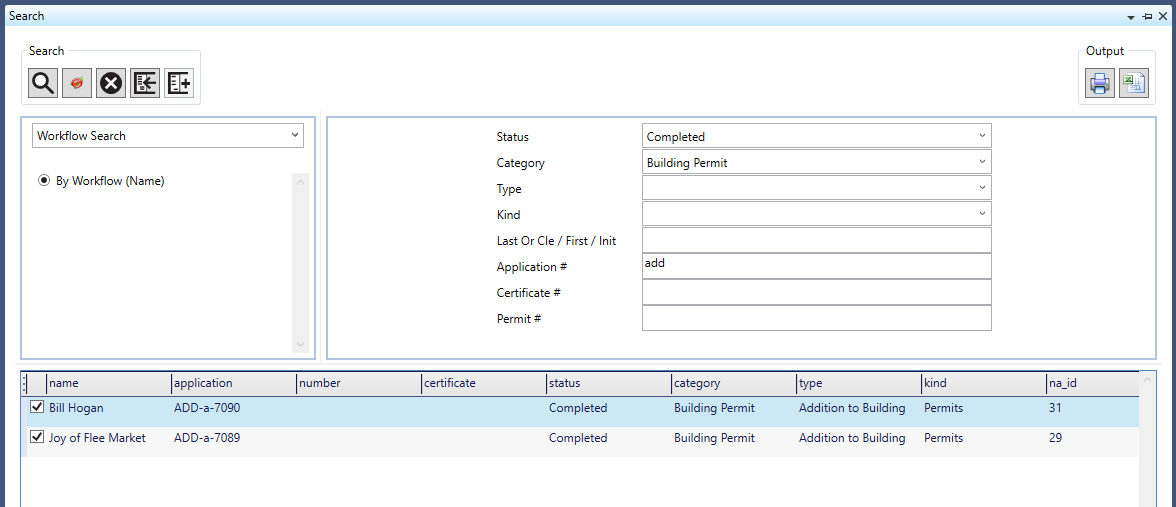This screenshot has height=507, width=1176.
Task: Open the Search panel window options arrow
Action: 1131,17
